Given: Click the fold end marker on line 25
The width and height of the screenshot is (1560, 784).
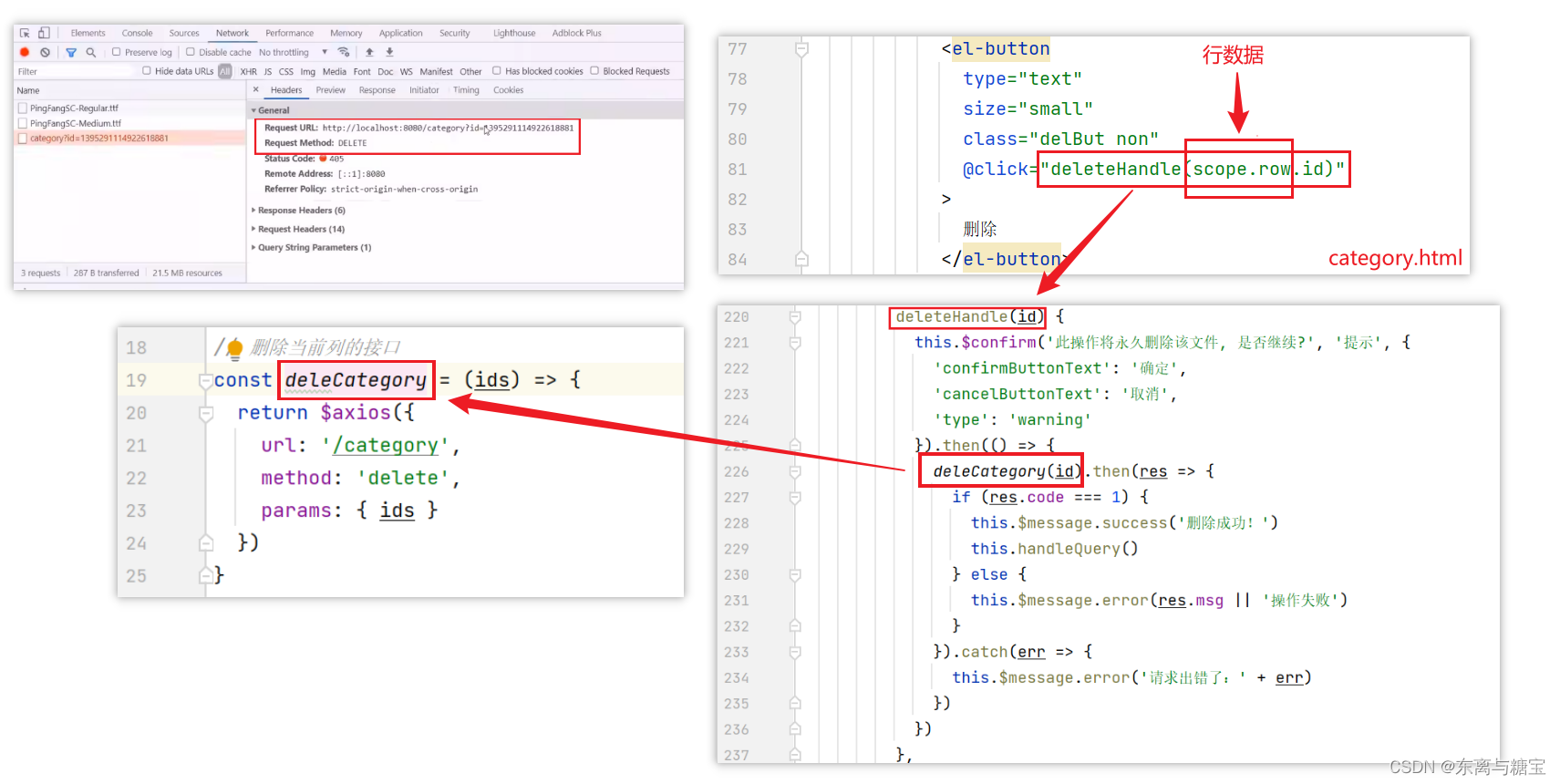Looking at the screenshot, I should coord(206,575).
